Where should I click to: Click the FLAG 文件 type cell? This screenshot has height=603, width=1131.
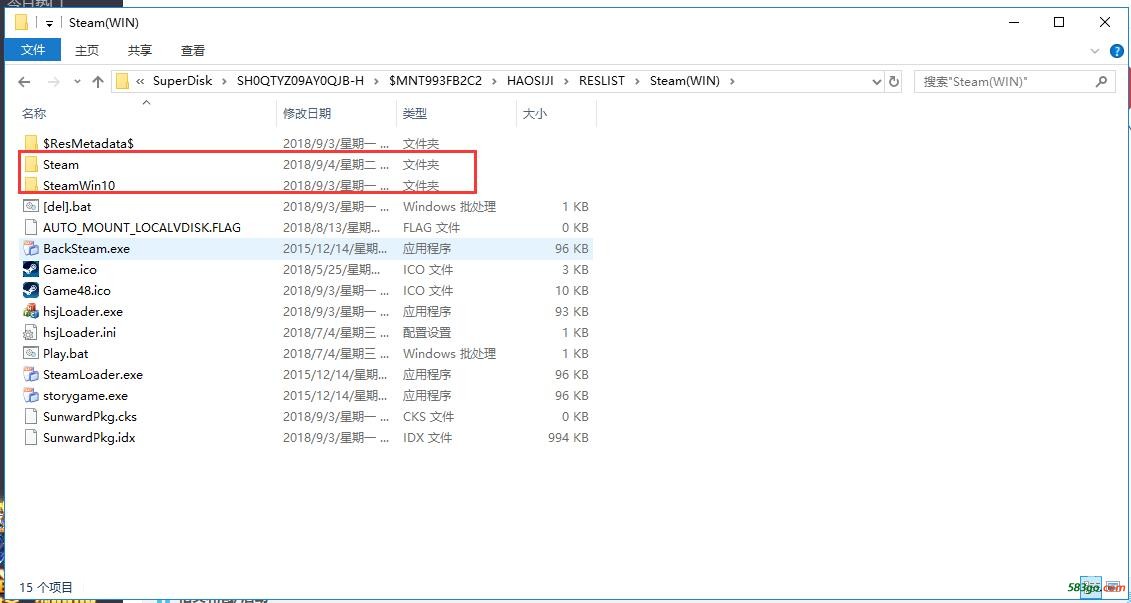pyautogui.click(x=431, y=227)
